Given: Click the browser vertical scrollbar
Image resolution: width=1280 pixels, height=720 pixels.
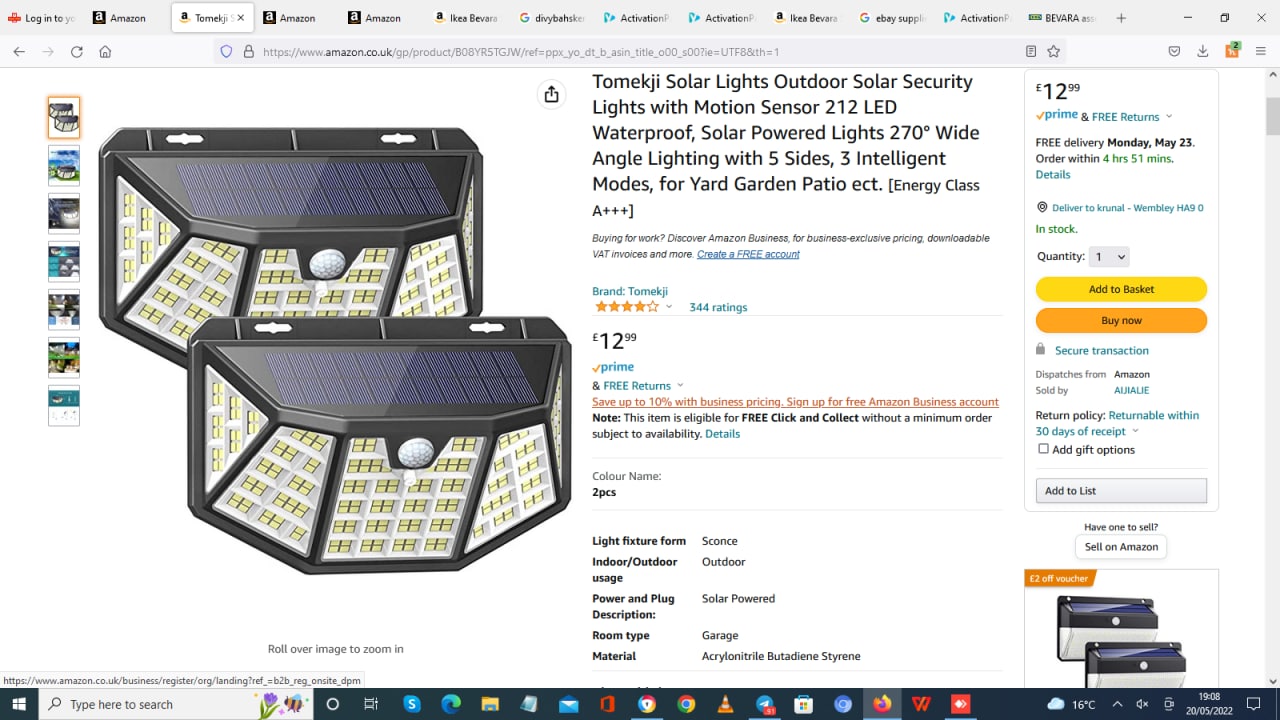Looking at the screenshot, I should [1272, 116].
